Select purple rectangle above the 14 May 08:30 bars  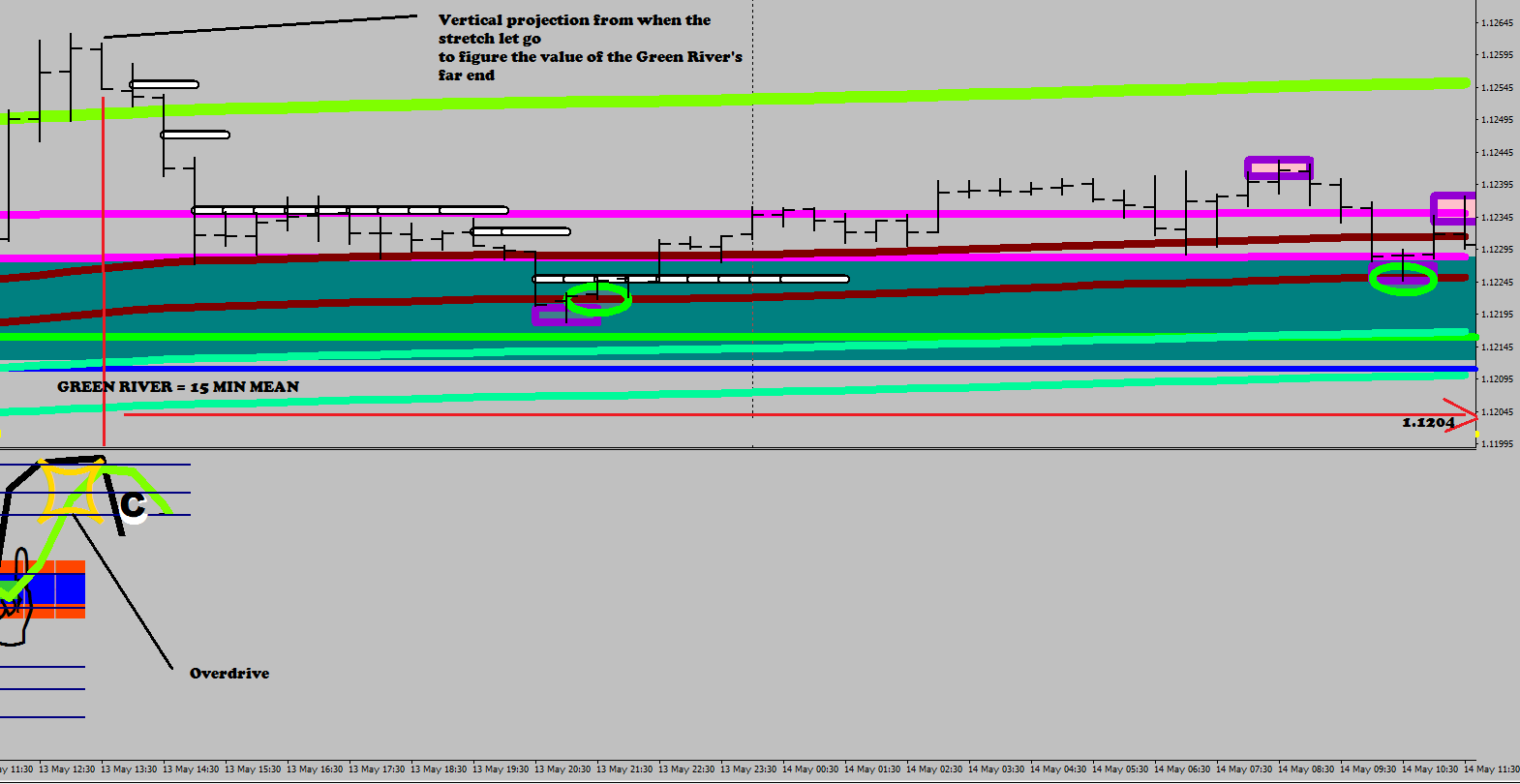(1278, 168)
